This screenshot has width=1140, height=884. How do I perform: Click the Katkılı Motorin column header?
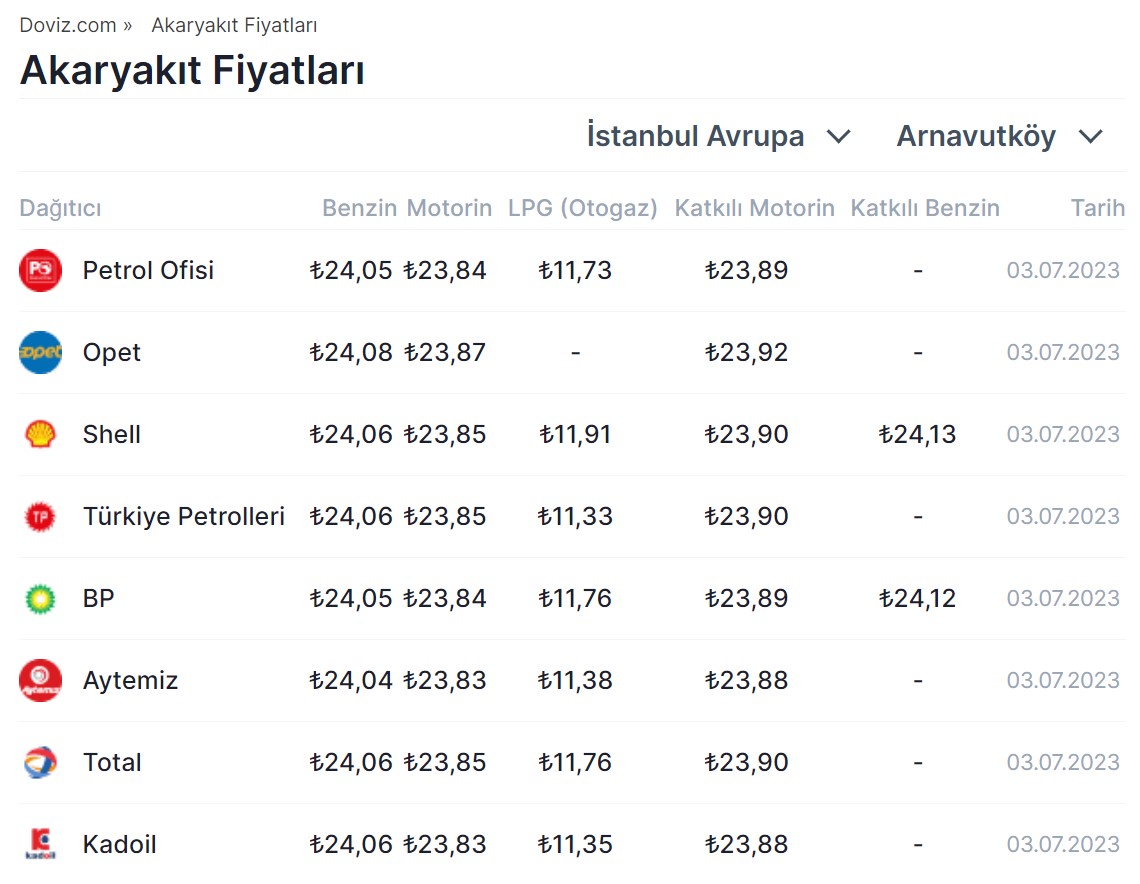pyautogui.click(x=754, y=208)
